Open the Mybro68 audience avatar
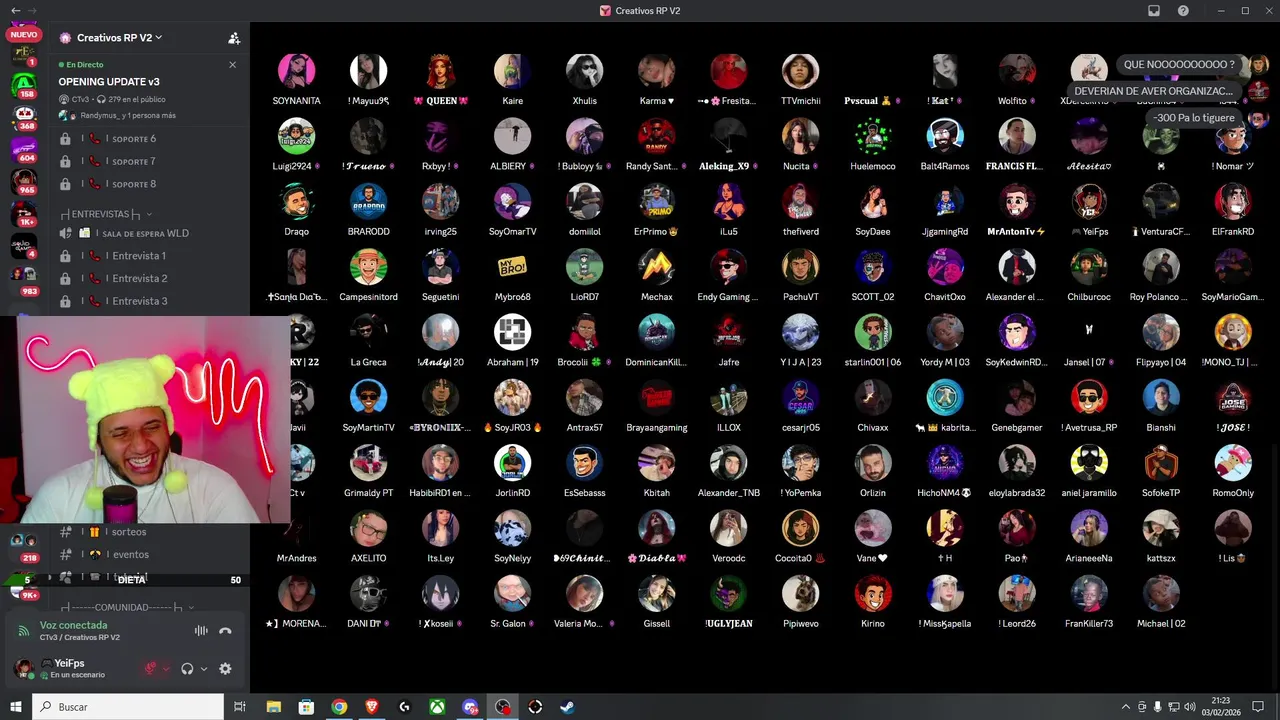Viewport: 1280px width, 720px height. coord(513,267)
